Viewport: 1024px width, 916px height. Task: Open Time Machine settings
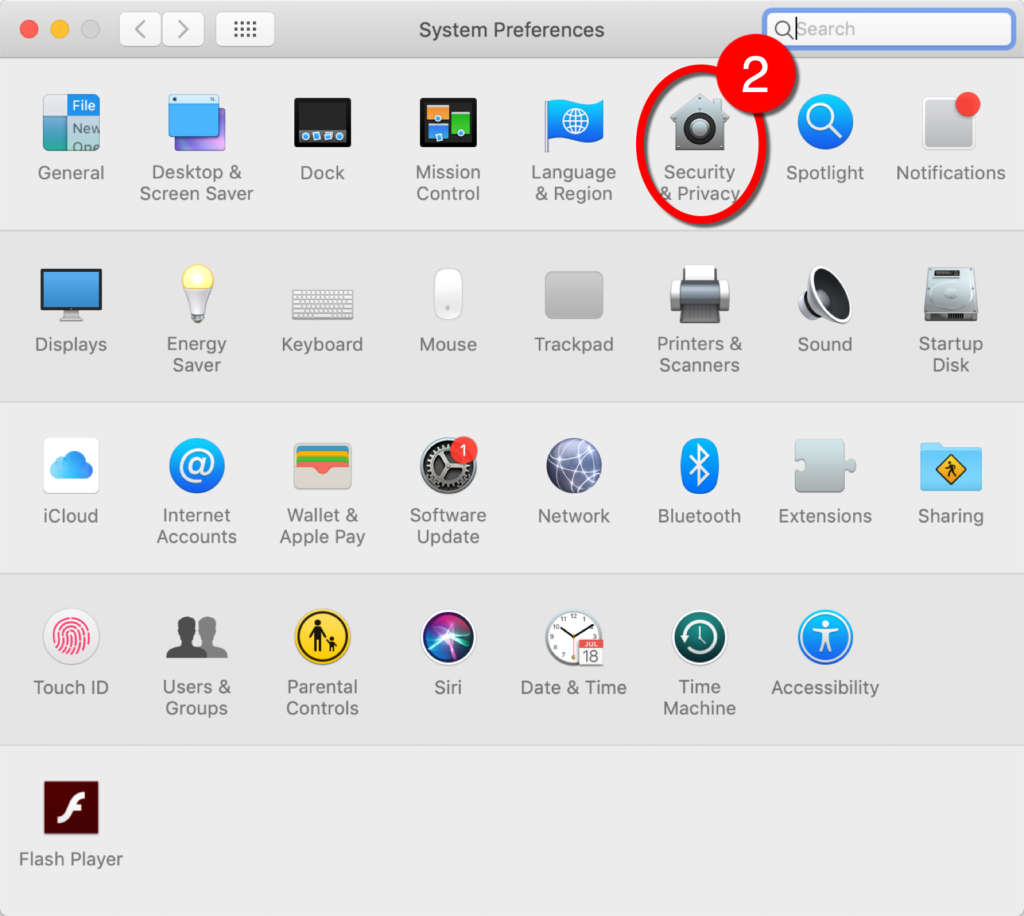click(x=699, y=639)
